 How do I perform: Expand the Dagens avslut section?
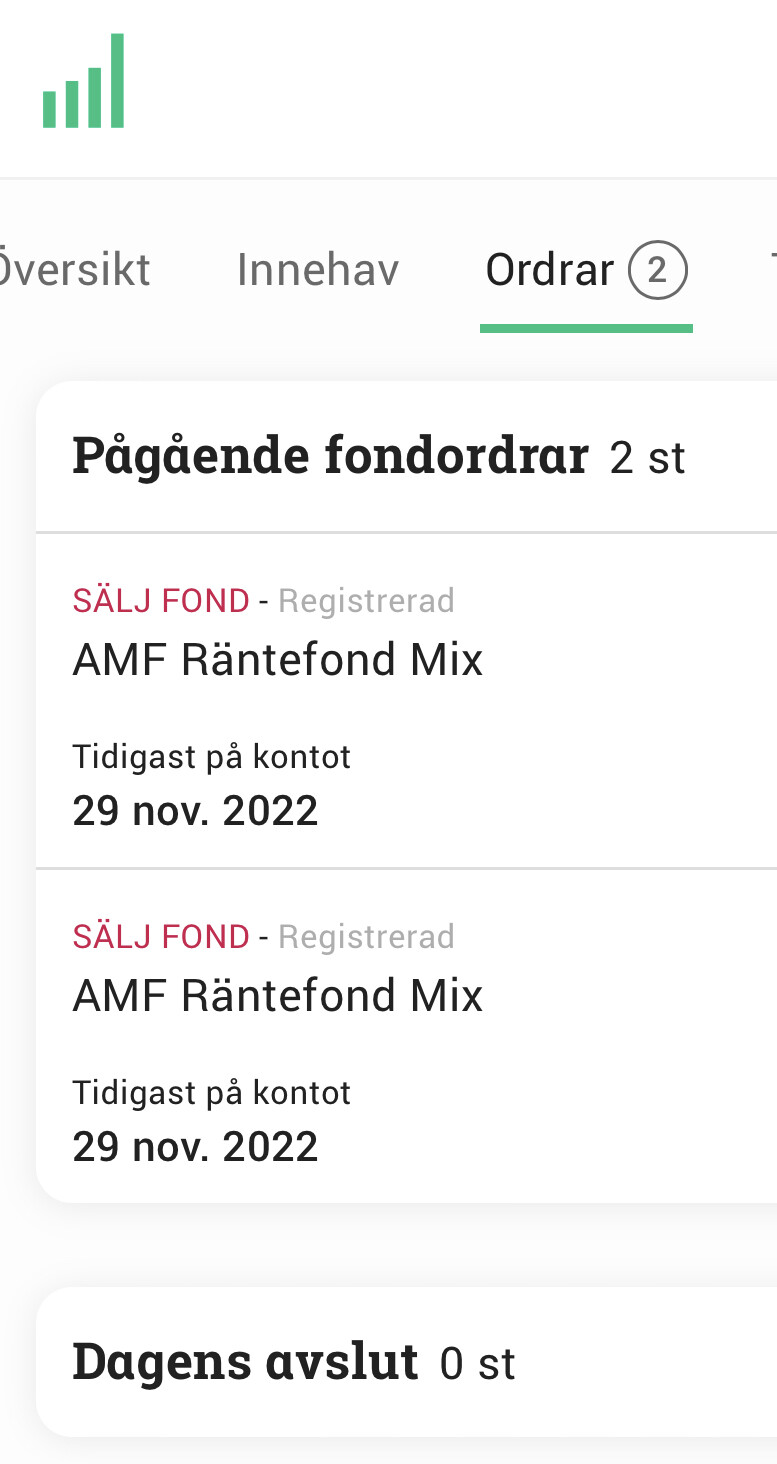click(245, 1362)
